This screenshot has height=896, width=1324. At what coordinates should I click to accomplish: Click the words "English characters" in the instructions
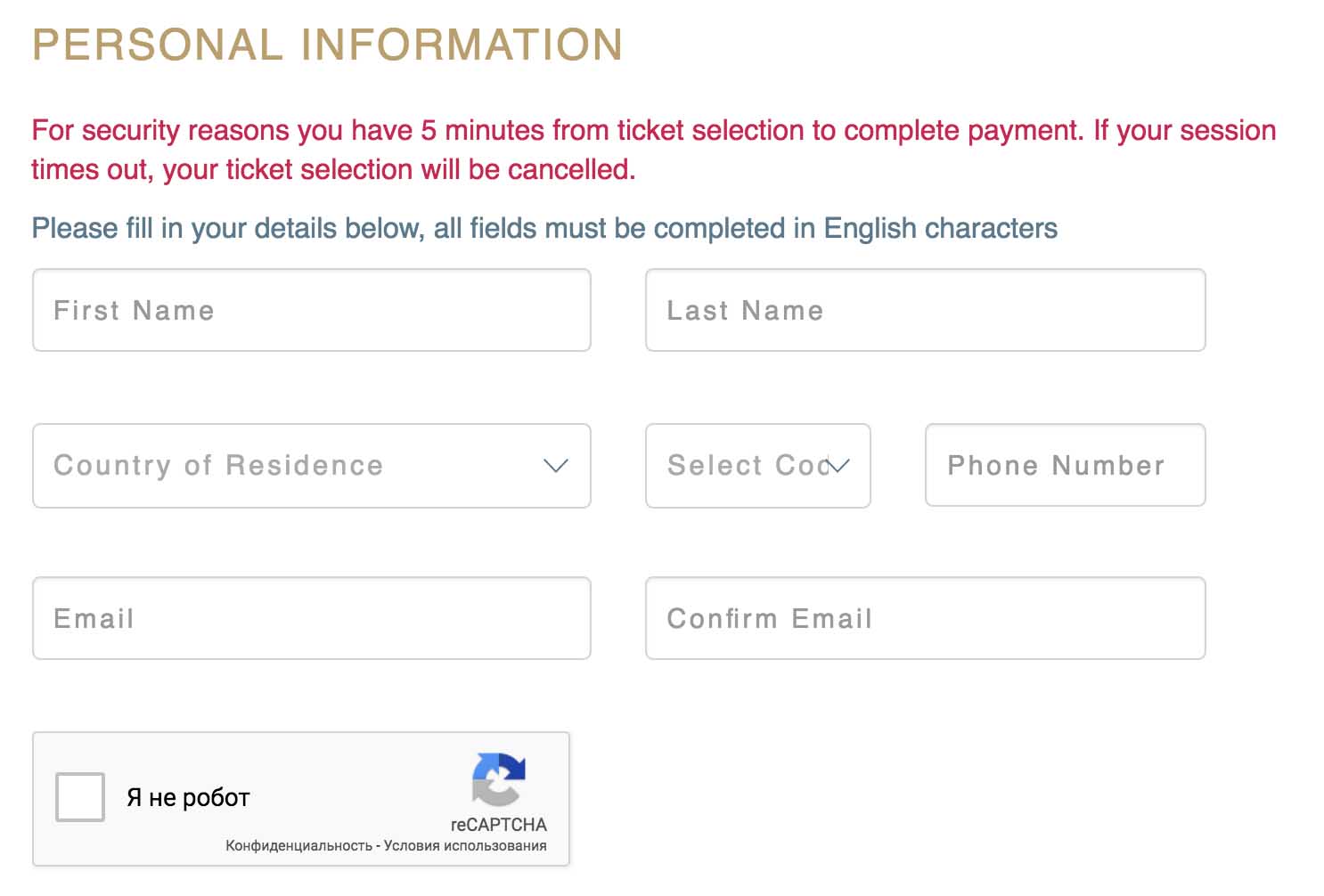tap(940, 229)
